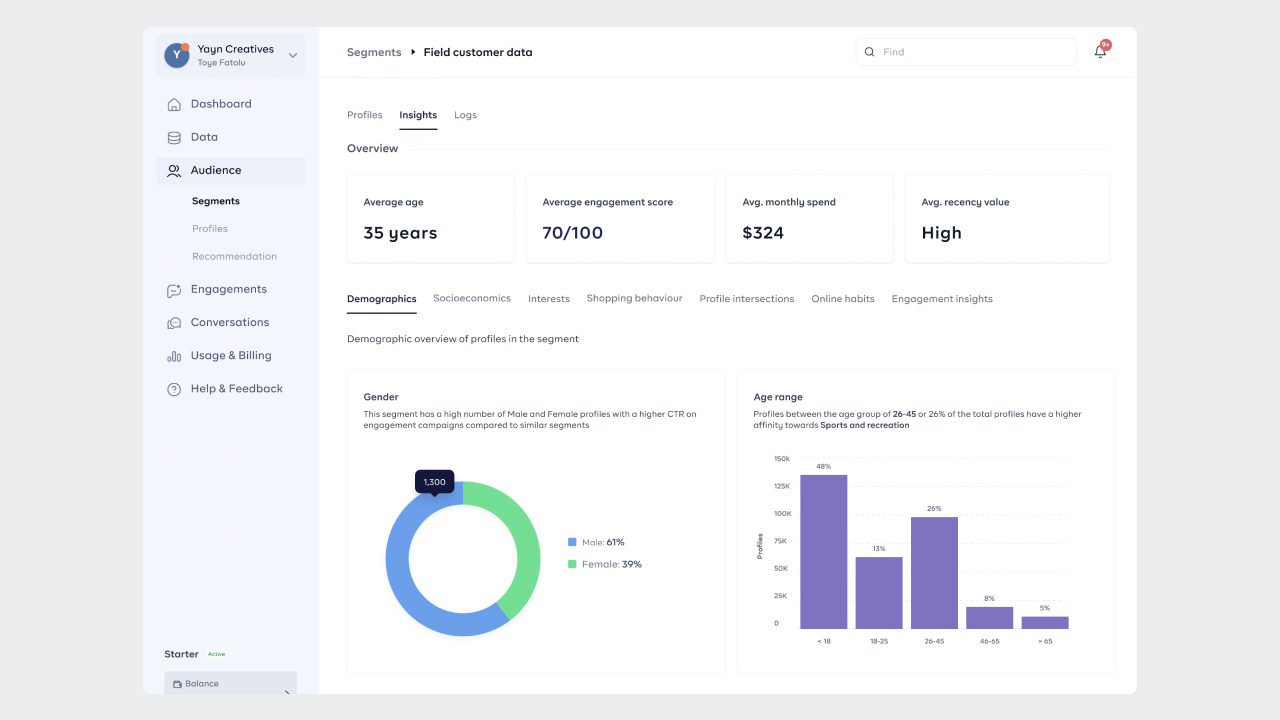
Task: Click the Overview section heading
Action: pyautogui.click(x=373, y=149)
